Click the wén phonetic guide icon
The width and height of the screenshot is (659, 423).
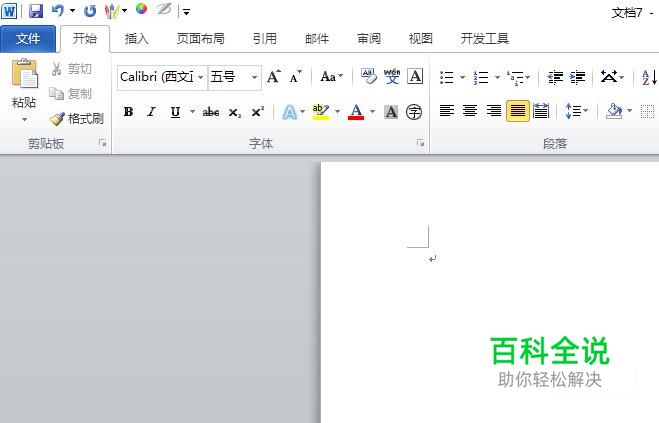pos(392,77)
